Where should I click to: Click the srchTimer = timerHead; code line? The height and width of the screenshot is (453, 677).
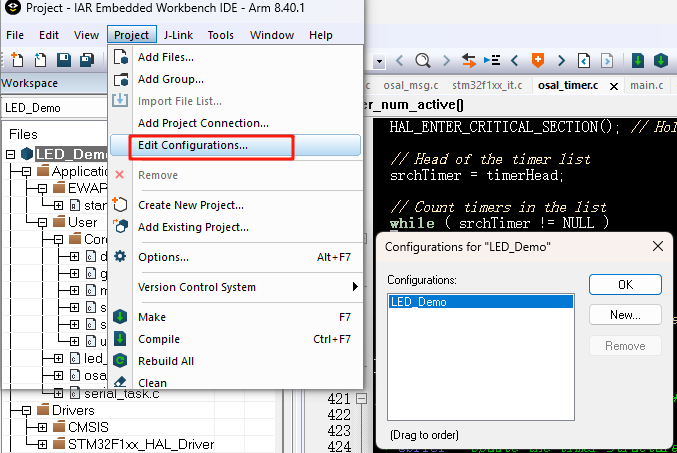coord(476,175)
